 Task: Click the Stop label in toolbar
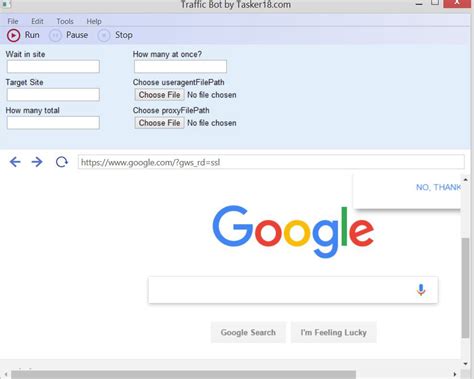pyautogui.click(x=124, y=35)
